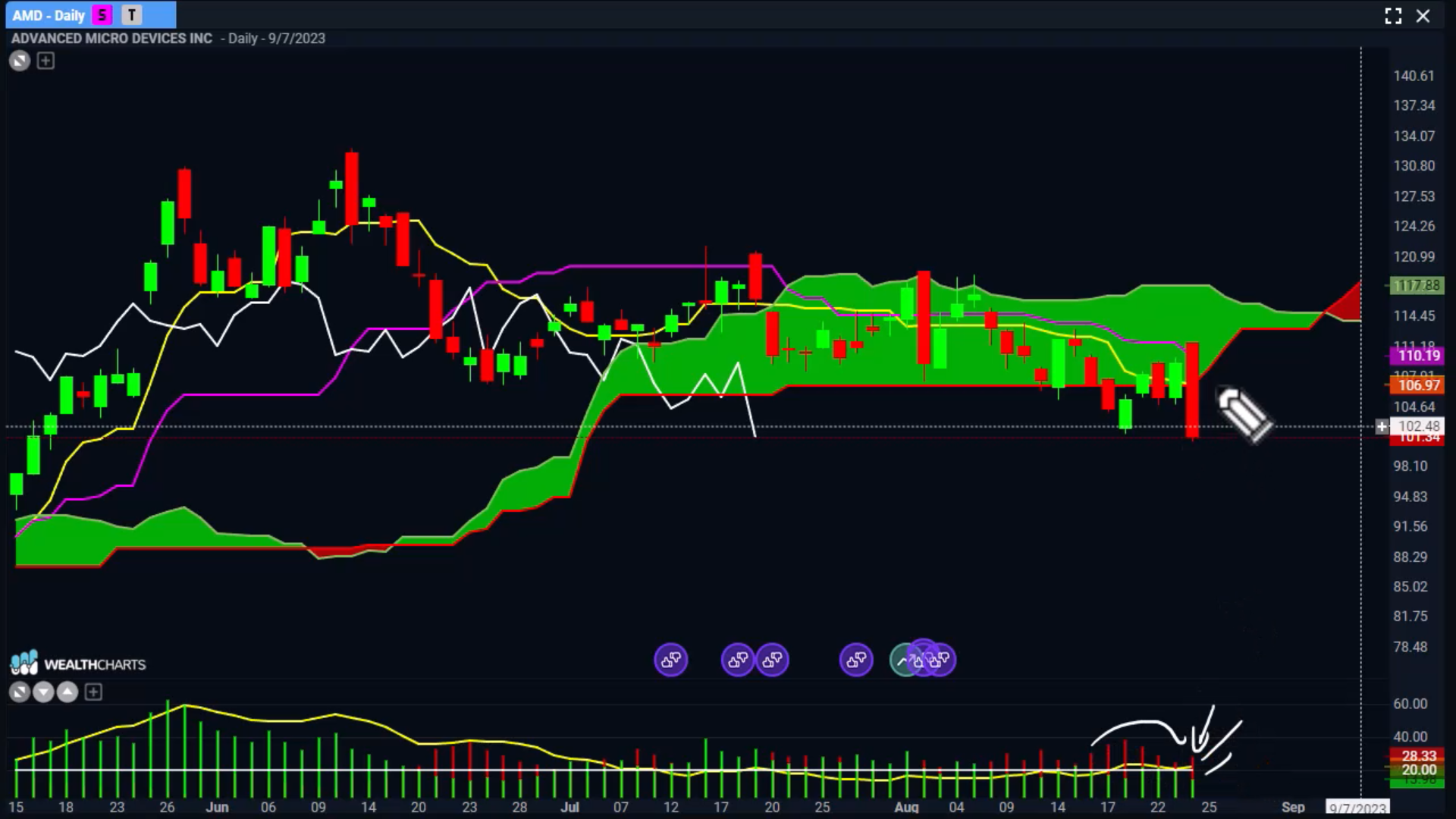The image size is (1456, 819).
Task: Click the 40.00 volume axis value
Action: click(1410, 736)
